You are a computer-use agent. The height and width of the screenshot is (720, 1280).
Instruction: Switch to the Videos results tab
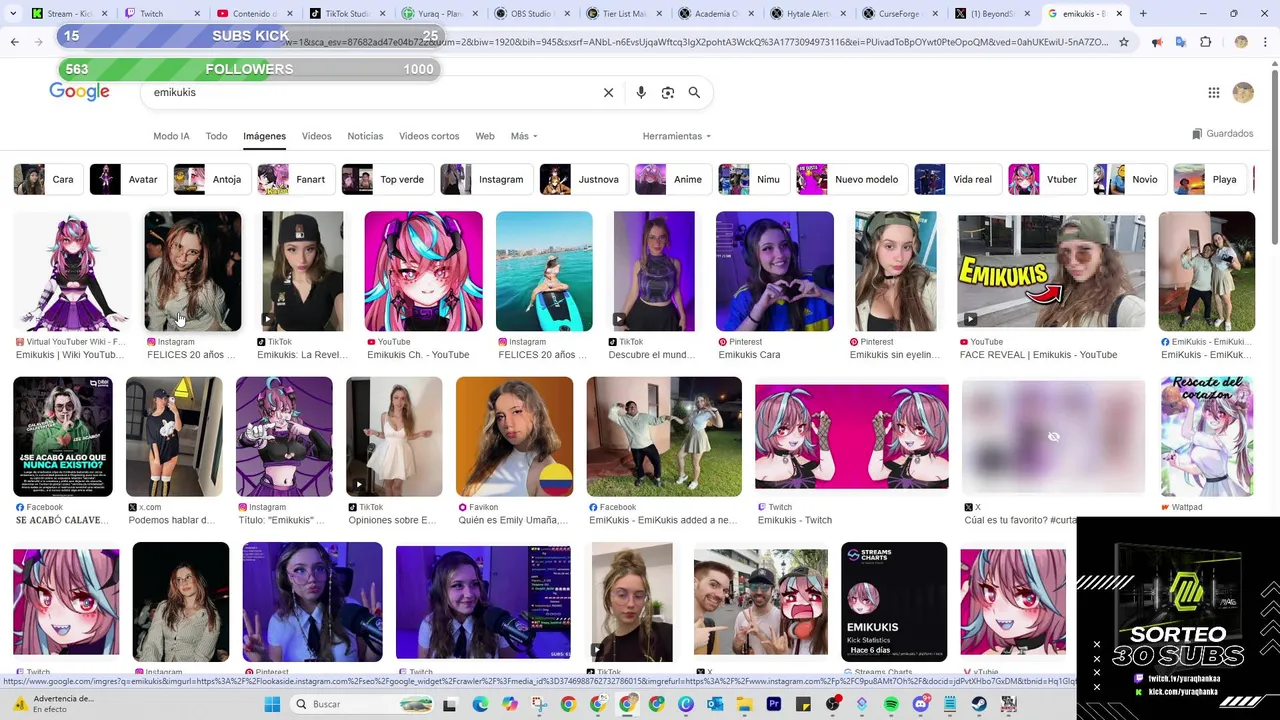coord(316,136)
